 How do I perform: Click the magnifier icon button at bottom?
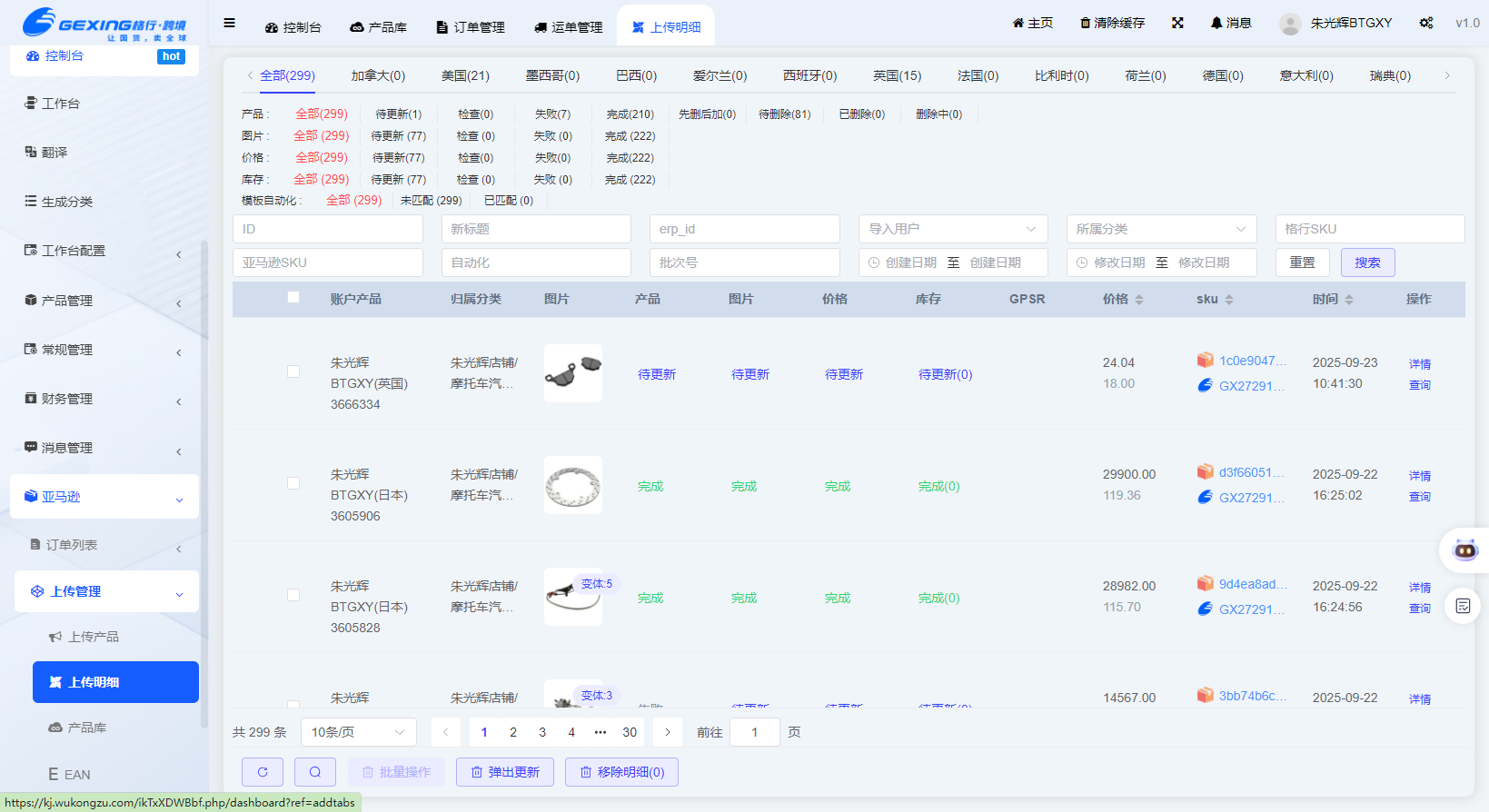click(315, 772)
